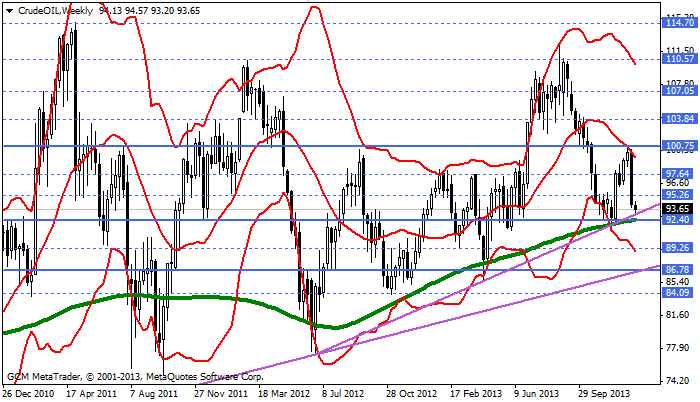The image size is (700, 402).
Task: Select the 110.57 price level label
Action: [679, 59]
